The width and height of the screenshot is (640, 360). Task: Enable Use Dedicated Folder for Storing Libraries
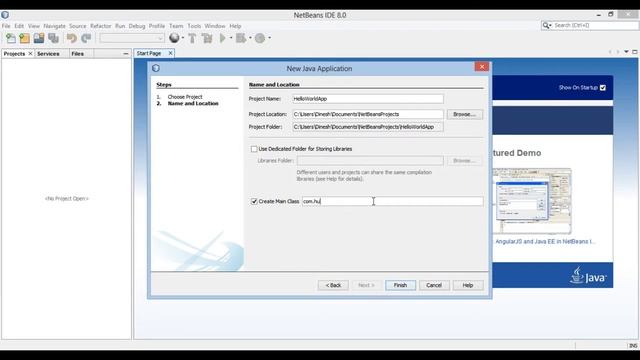tap(254, 149)
